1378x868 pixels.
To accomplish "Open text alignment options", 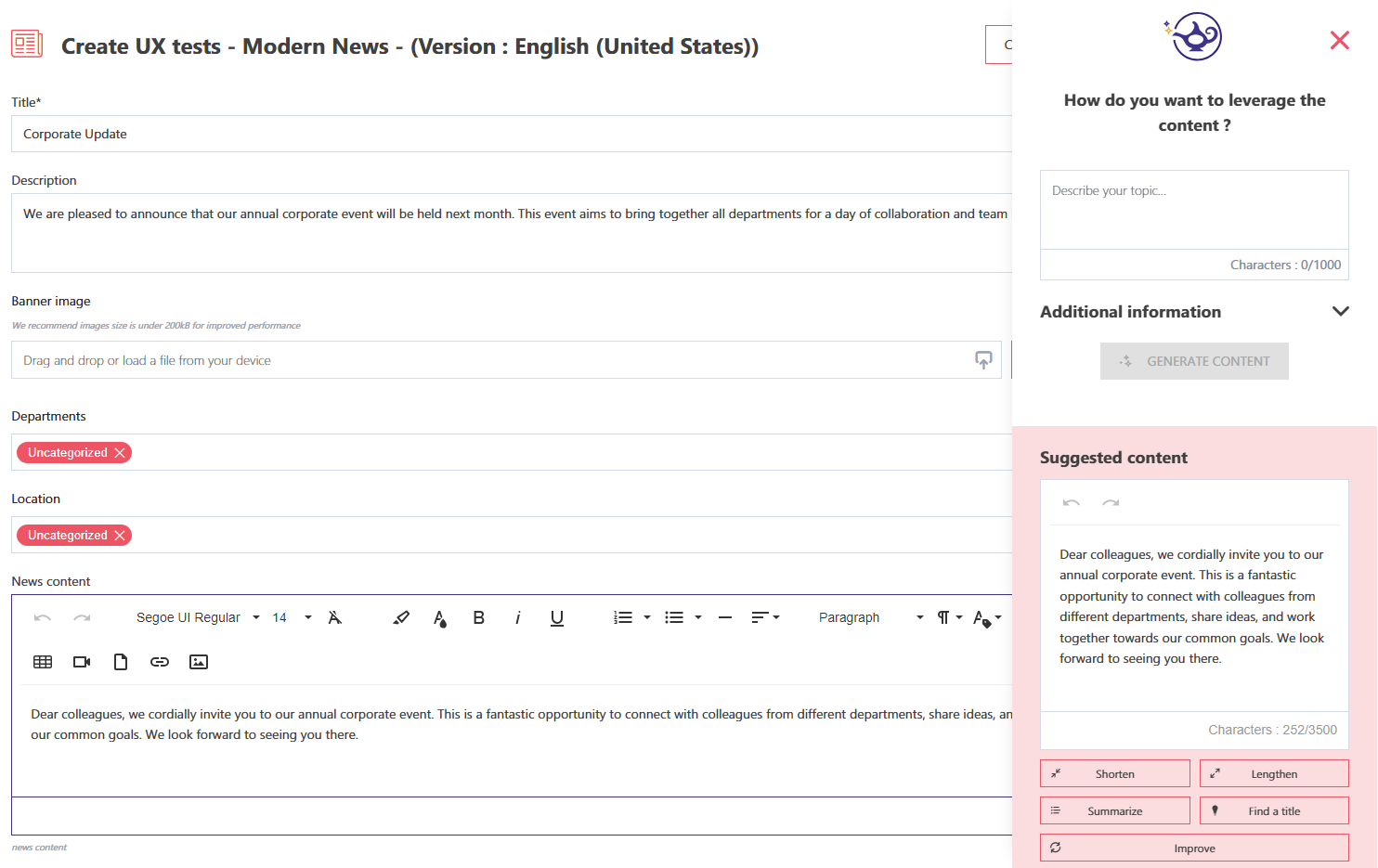I will (x=765, y=617).
